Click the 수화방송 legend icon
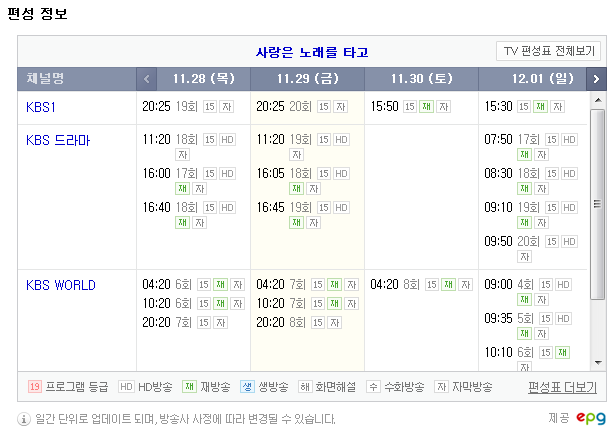This screenshot has width=614, height=433. coord(373,387)
